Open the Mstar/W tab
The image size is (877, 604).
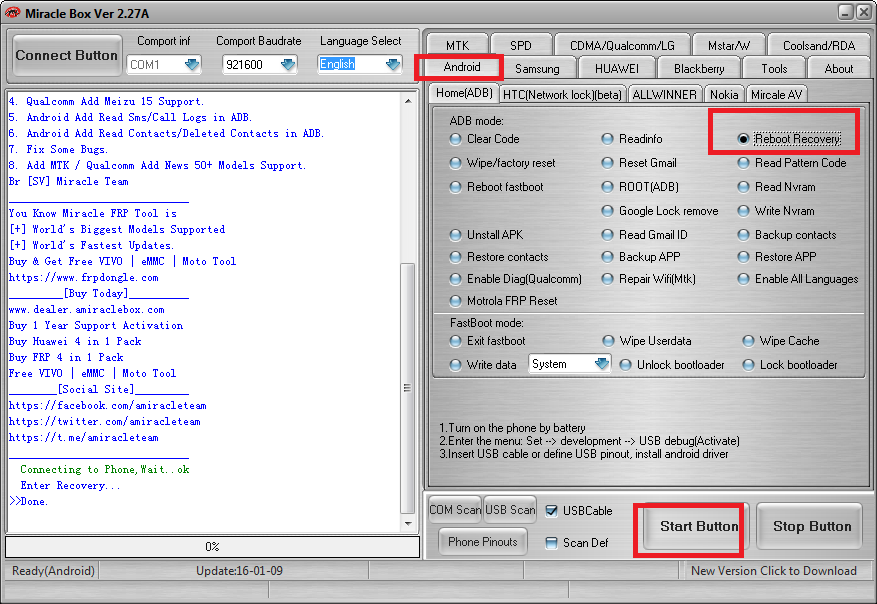729,45
